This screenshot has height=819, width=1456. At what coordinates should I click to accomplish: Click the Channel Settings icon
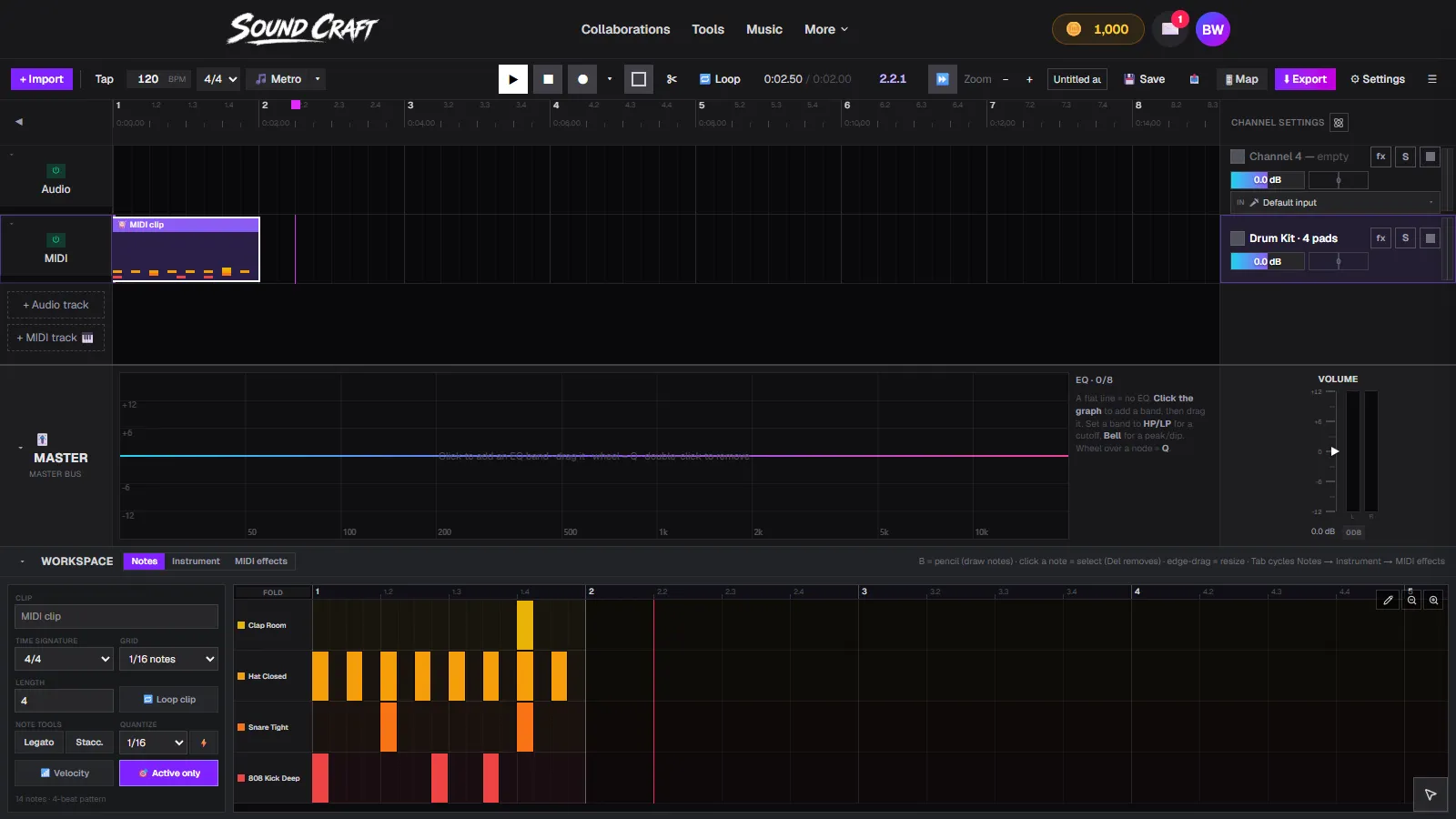point(1339,123)
